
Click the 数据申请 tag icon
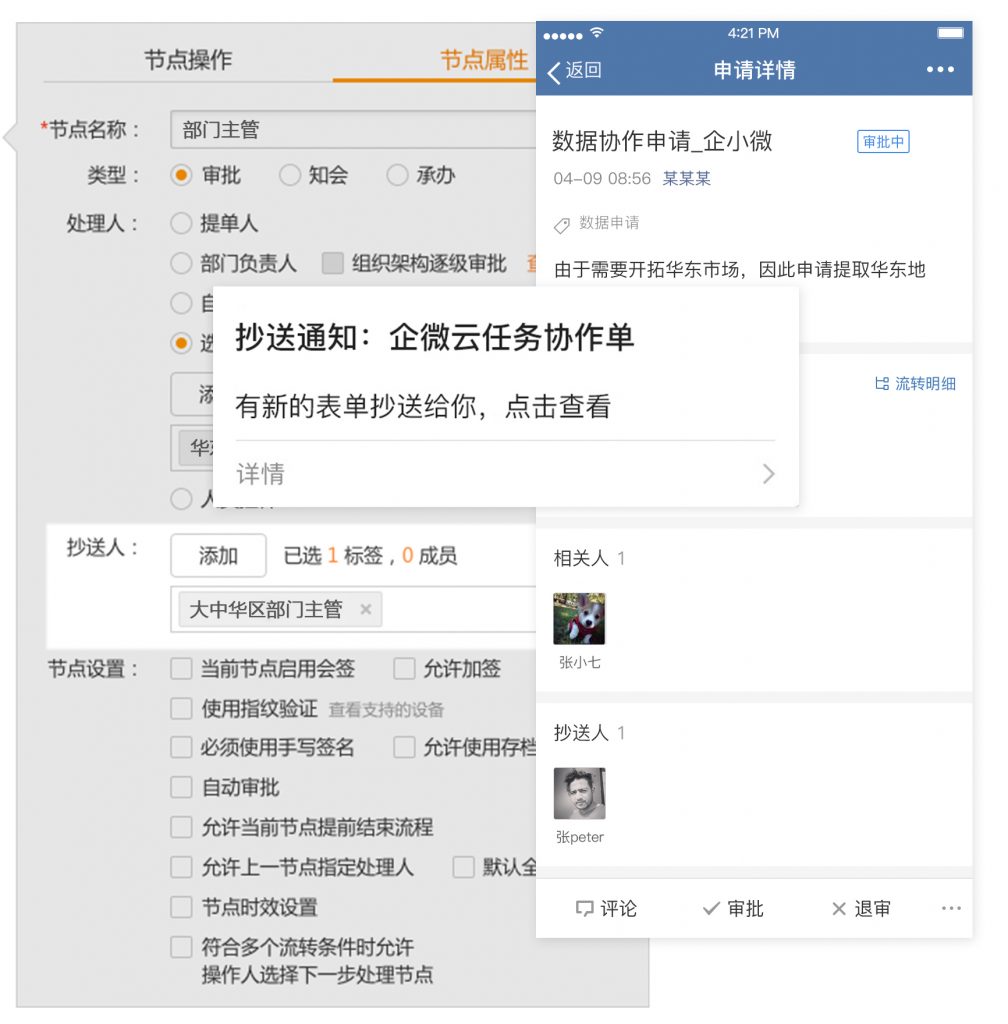pyautogui.click(x=562, y=225)
